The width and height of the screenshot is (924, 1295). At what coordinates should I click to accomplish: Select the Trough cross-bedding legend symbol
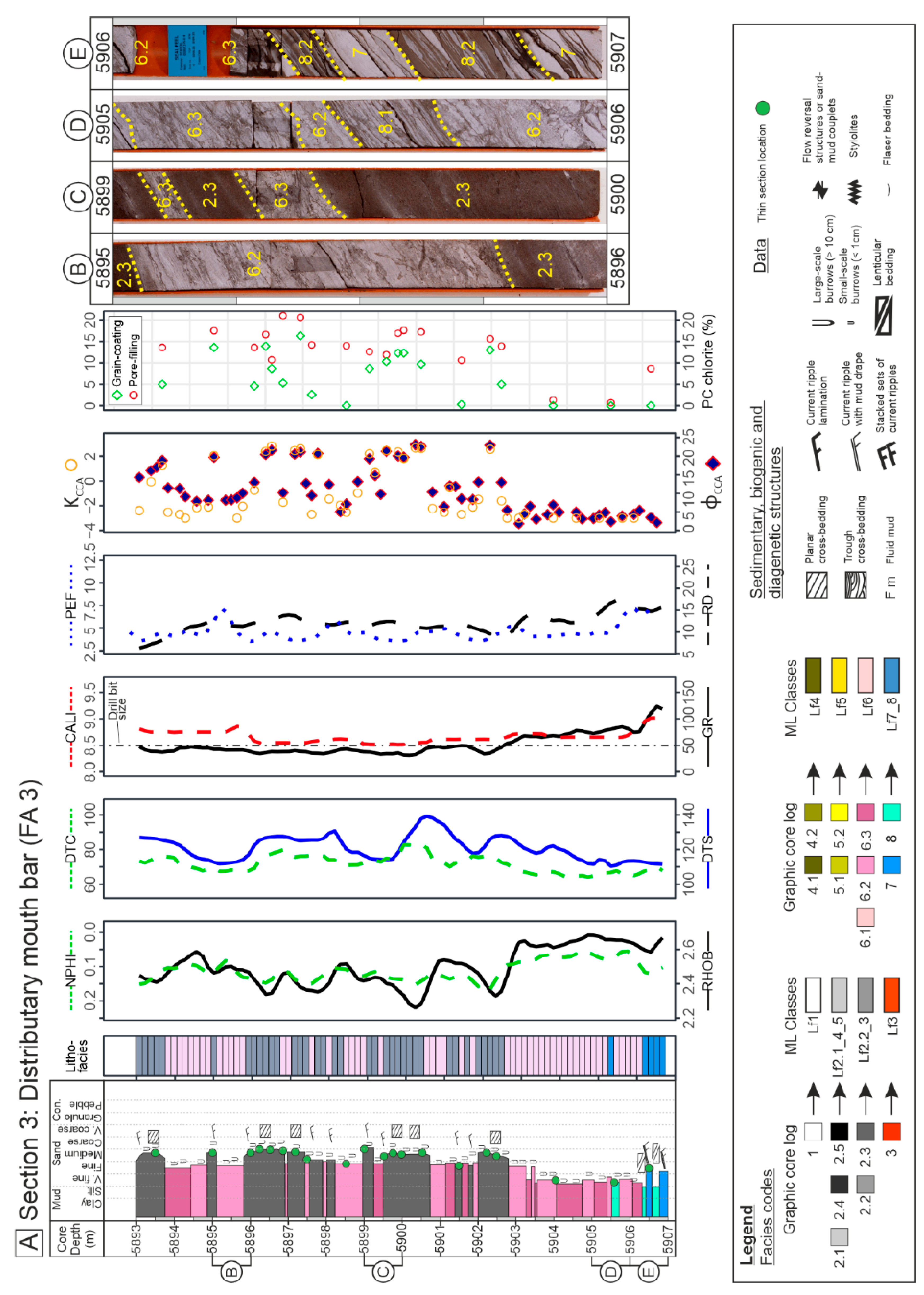tap(855, 585)
